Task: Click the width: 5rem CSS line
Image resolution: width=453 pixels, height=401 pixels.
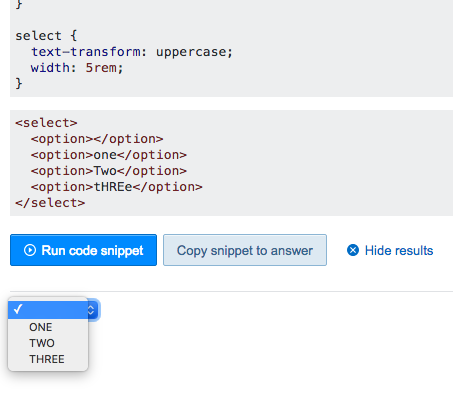Action: point(77,68)
